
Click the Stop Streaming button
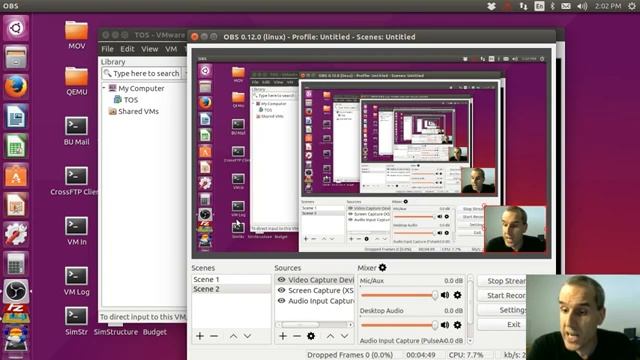502,281
